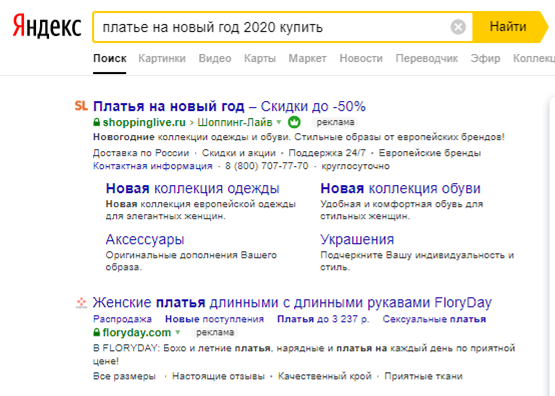This screenshot has height=396, width=555.
Task: Expand the dropdown arrow next to floryday.com
Action: click(x=178, y=333)
